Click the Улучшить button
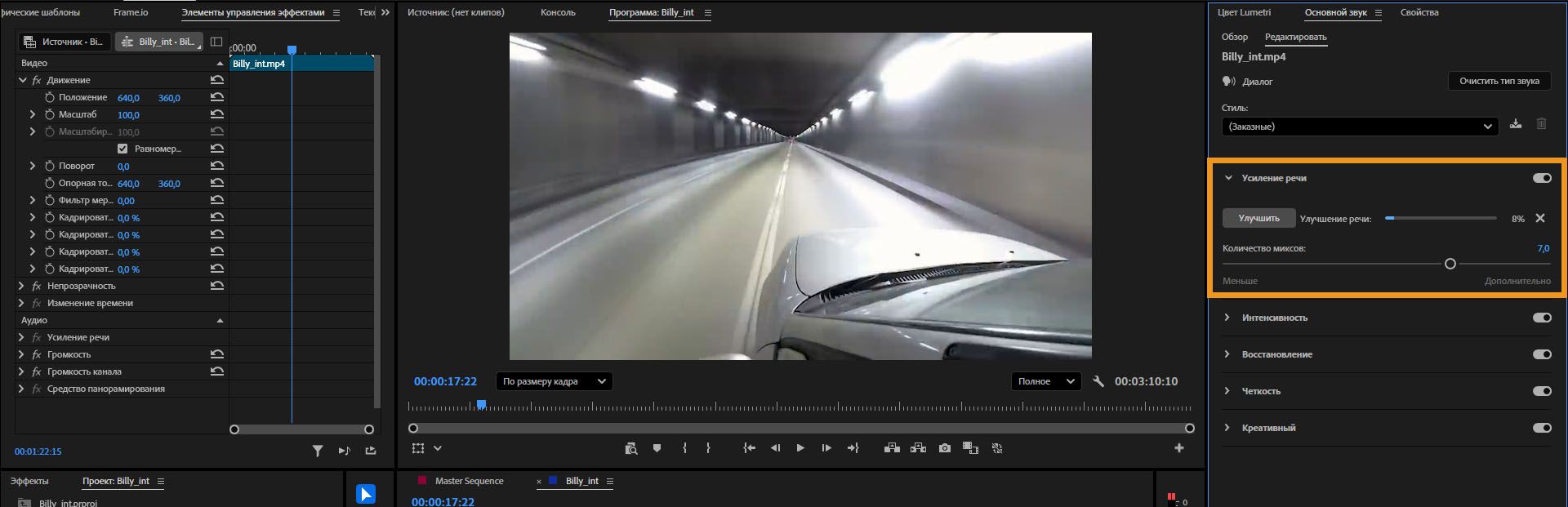 point(1258,218)
